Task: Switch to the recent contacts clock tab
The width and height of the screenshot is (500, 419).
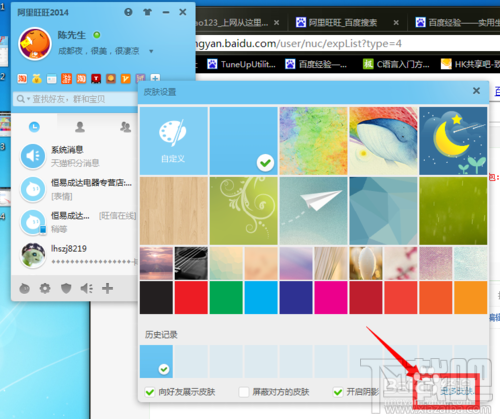Action: point(34,127)
